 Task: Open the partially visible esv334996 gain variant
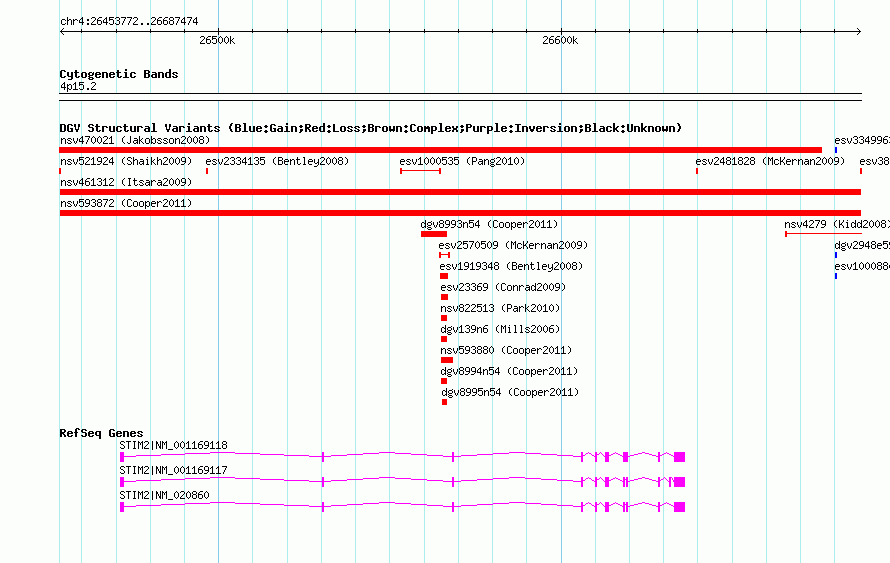point(862,140)
